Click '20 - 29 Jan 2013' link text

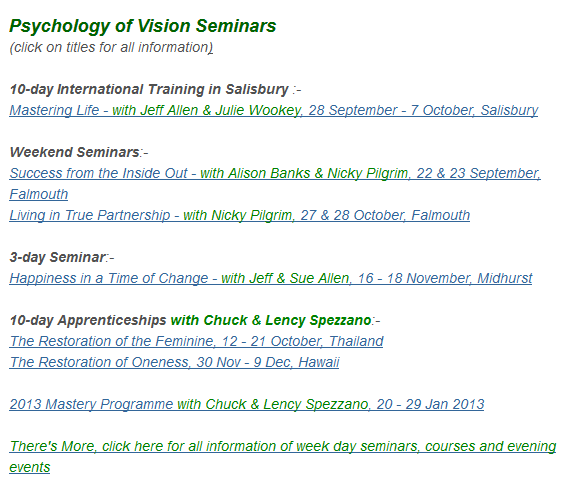430,404
